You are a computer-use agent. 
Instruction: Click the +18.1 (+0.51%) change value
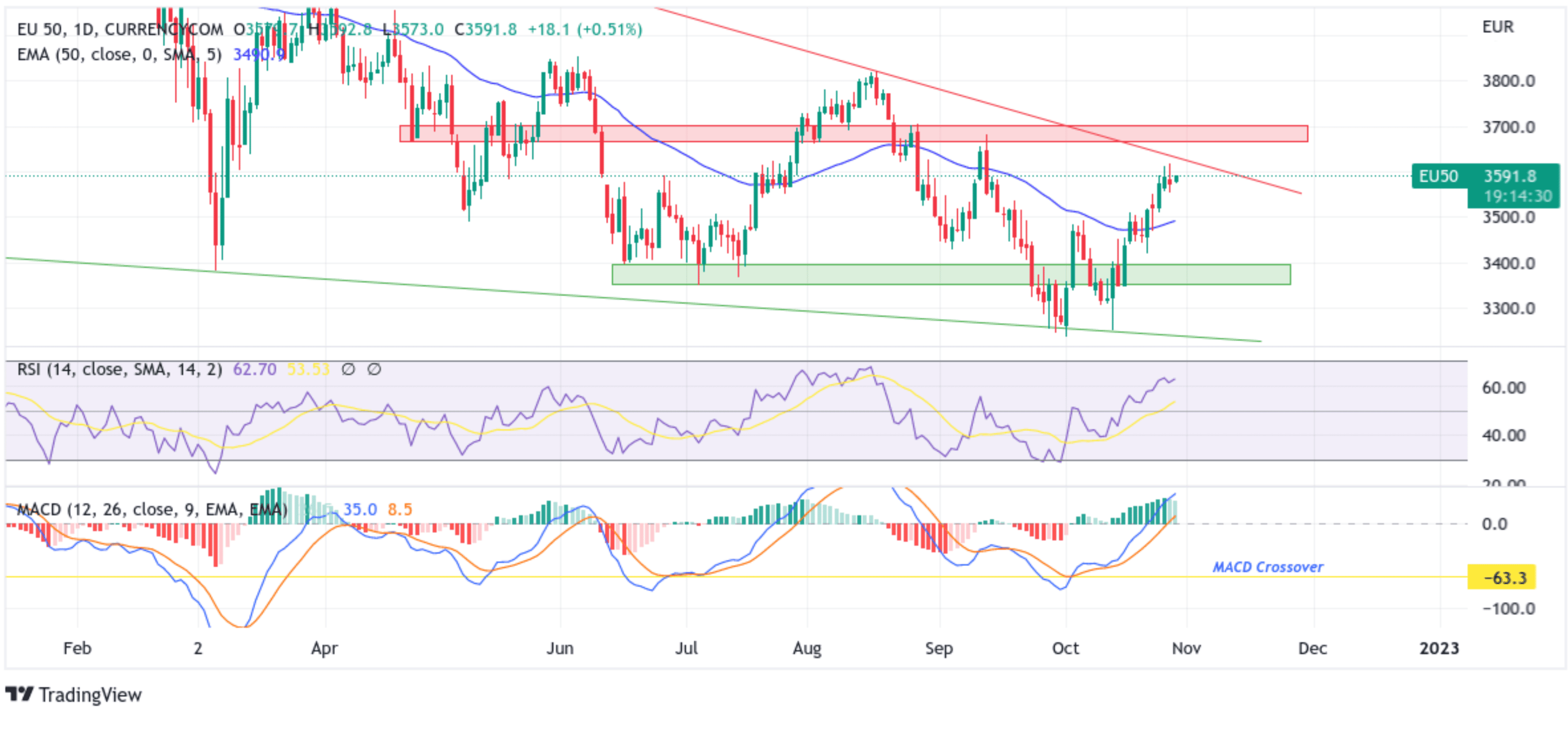point(585,29)
